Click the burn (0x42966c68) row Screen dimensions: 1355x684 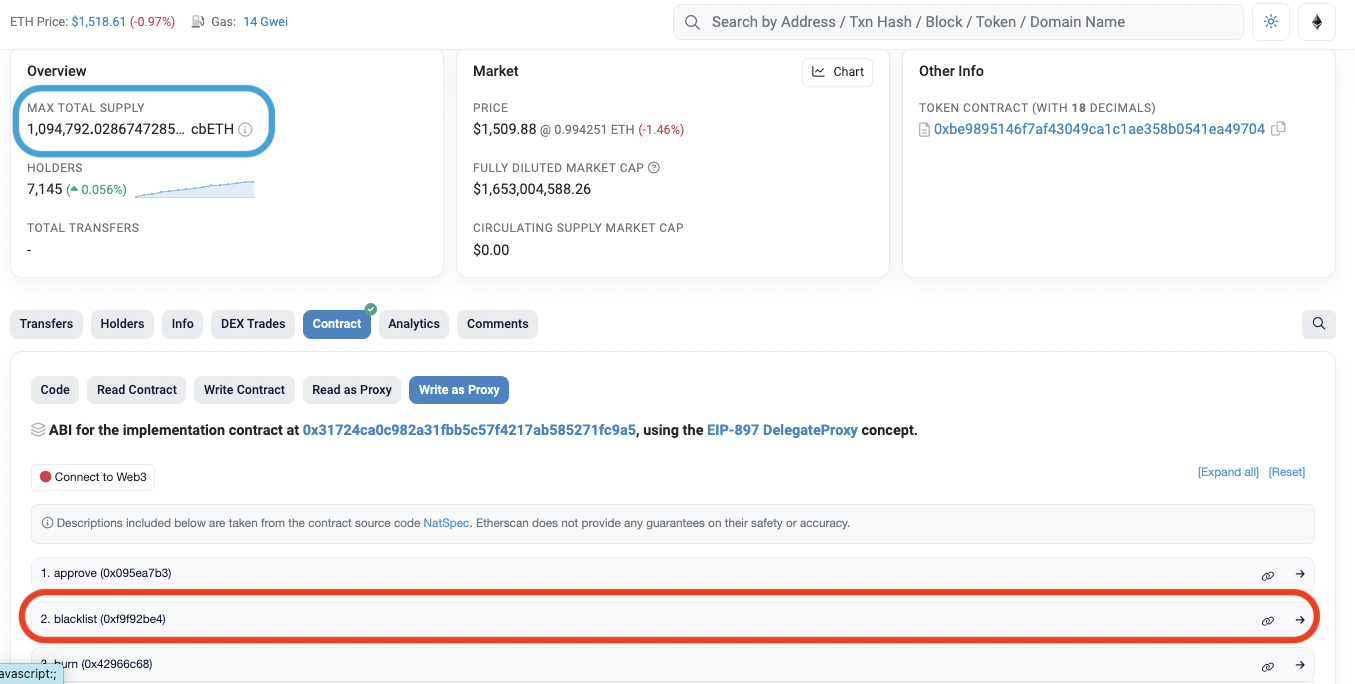click(x=672, y=665)
